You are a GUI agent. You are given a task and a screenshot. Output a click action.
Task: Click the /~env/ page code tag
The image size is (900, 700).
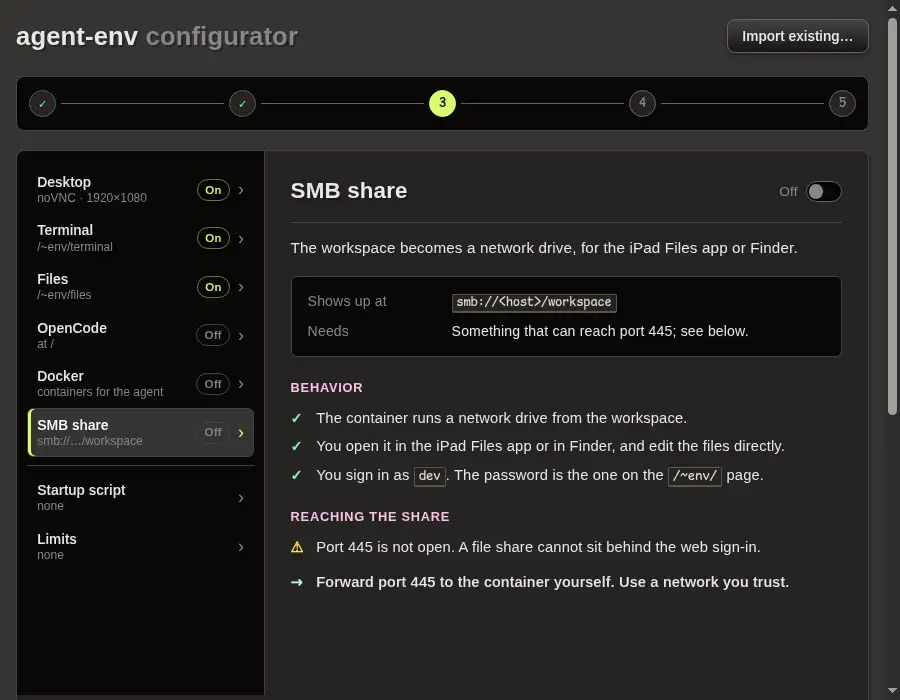tap(695, 476)
